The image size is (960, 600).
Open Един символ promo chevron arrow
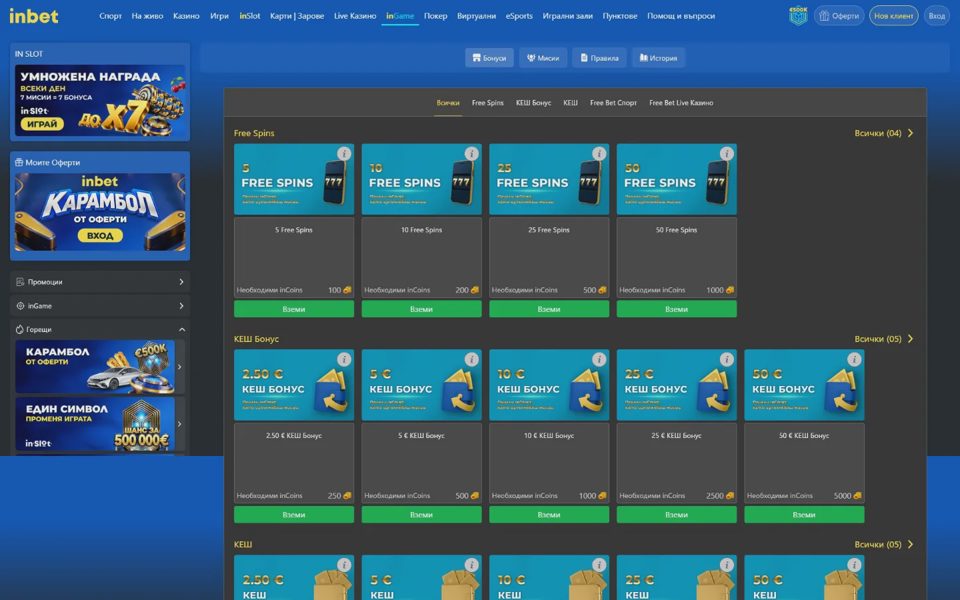click(179, 424)
